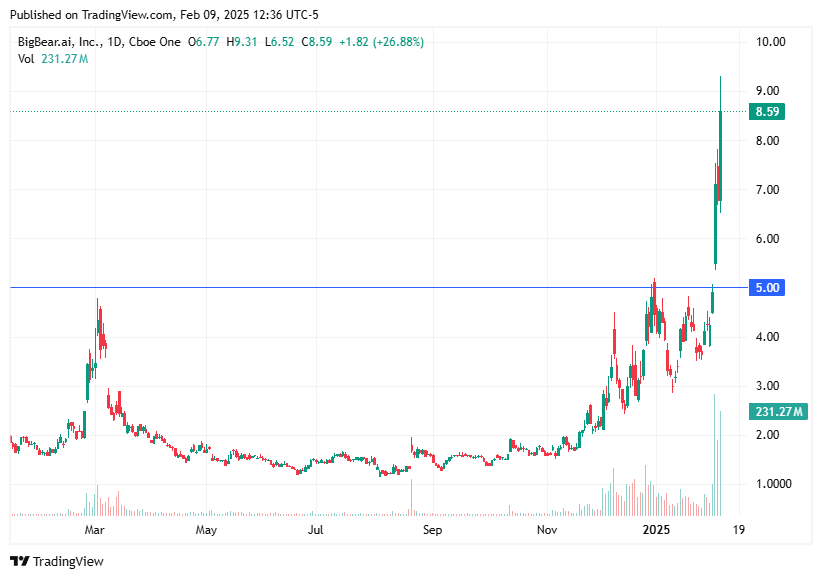The width and height of the screenshot is (822, 579).
Task: Click the TradingView logo icon
Action: (20, 562)
